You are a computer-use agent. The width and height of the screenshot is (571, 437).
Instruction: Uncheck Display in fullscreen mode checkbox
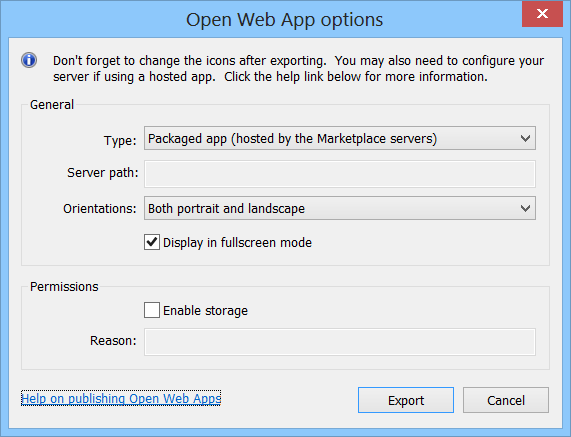152,242
